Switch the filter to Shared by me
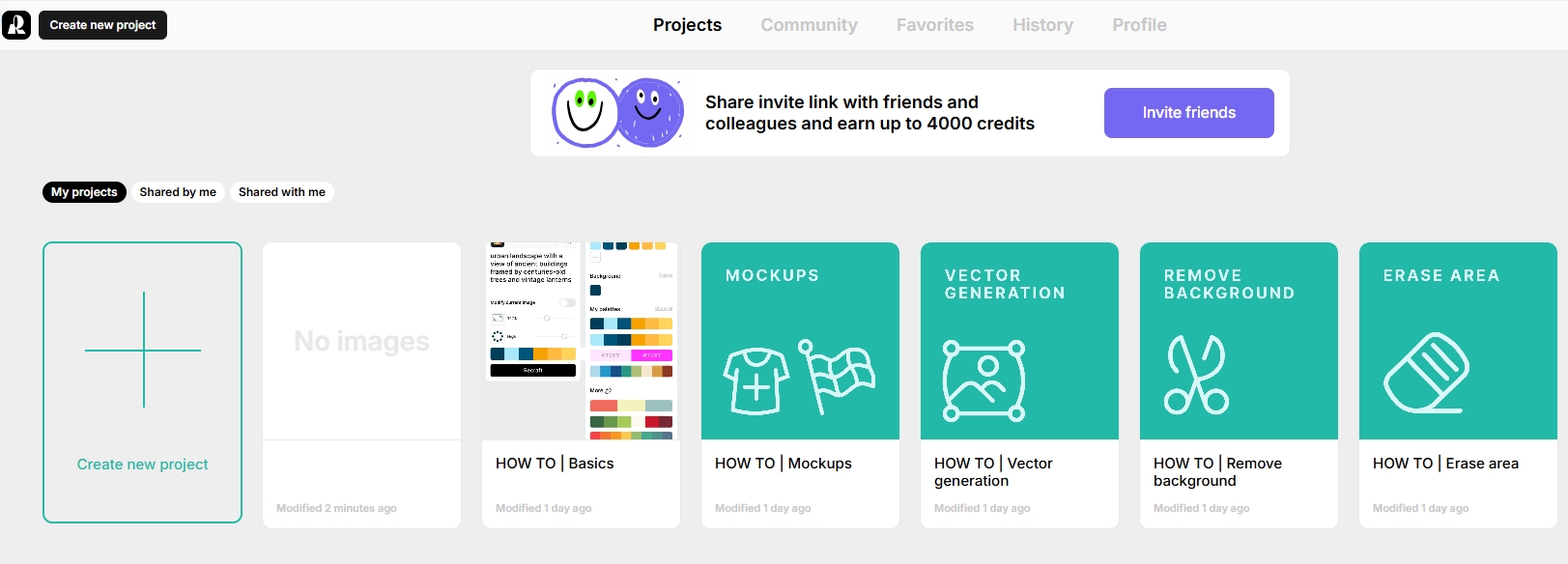This screenshot has height=564, width=1568. pos(178,192)
